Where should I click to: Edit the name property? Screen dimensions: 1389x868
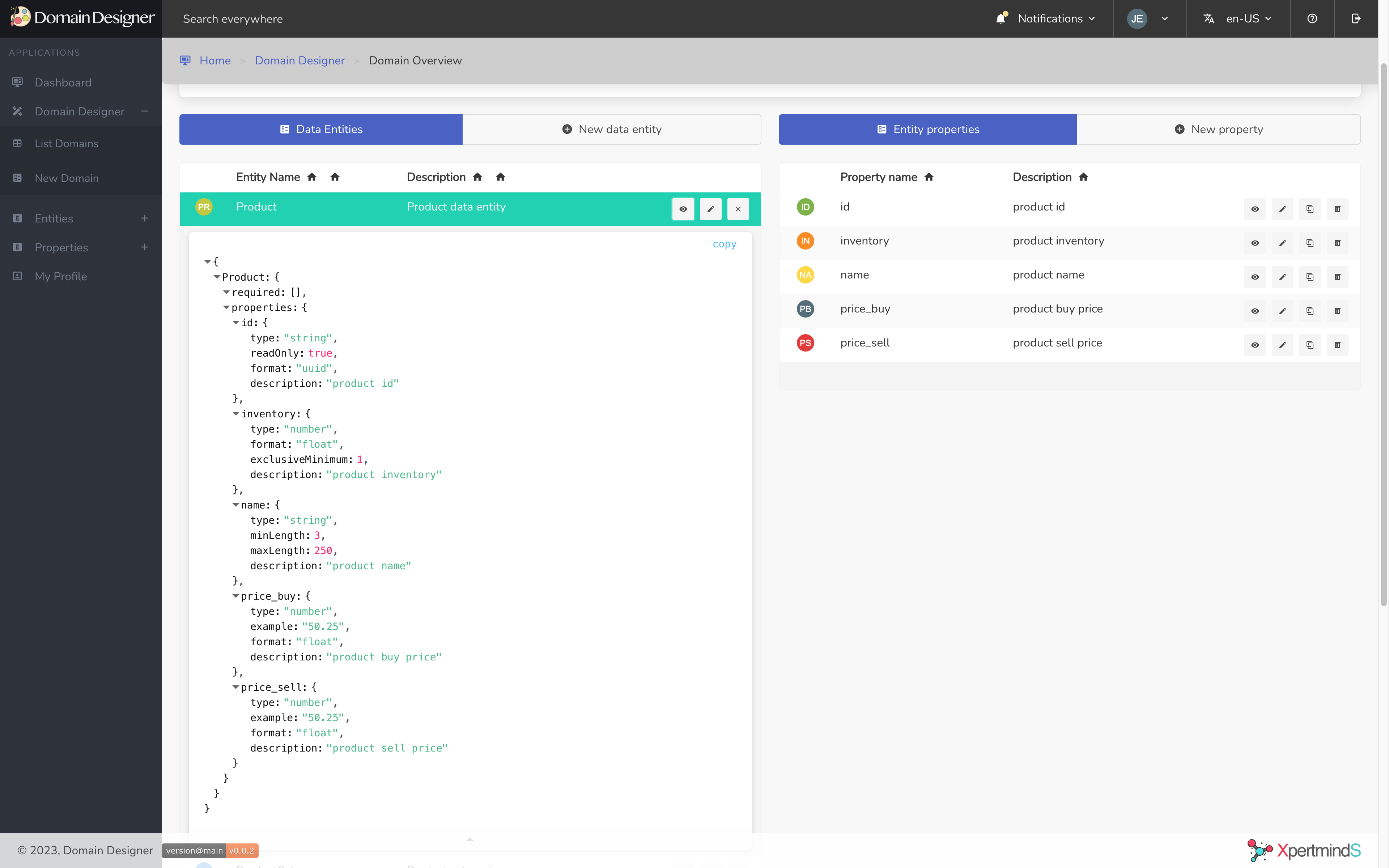click(1282, 277)
